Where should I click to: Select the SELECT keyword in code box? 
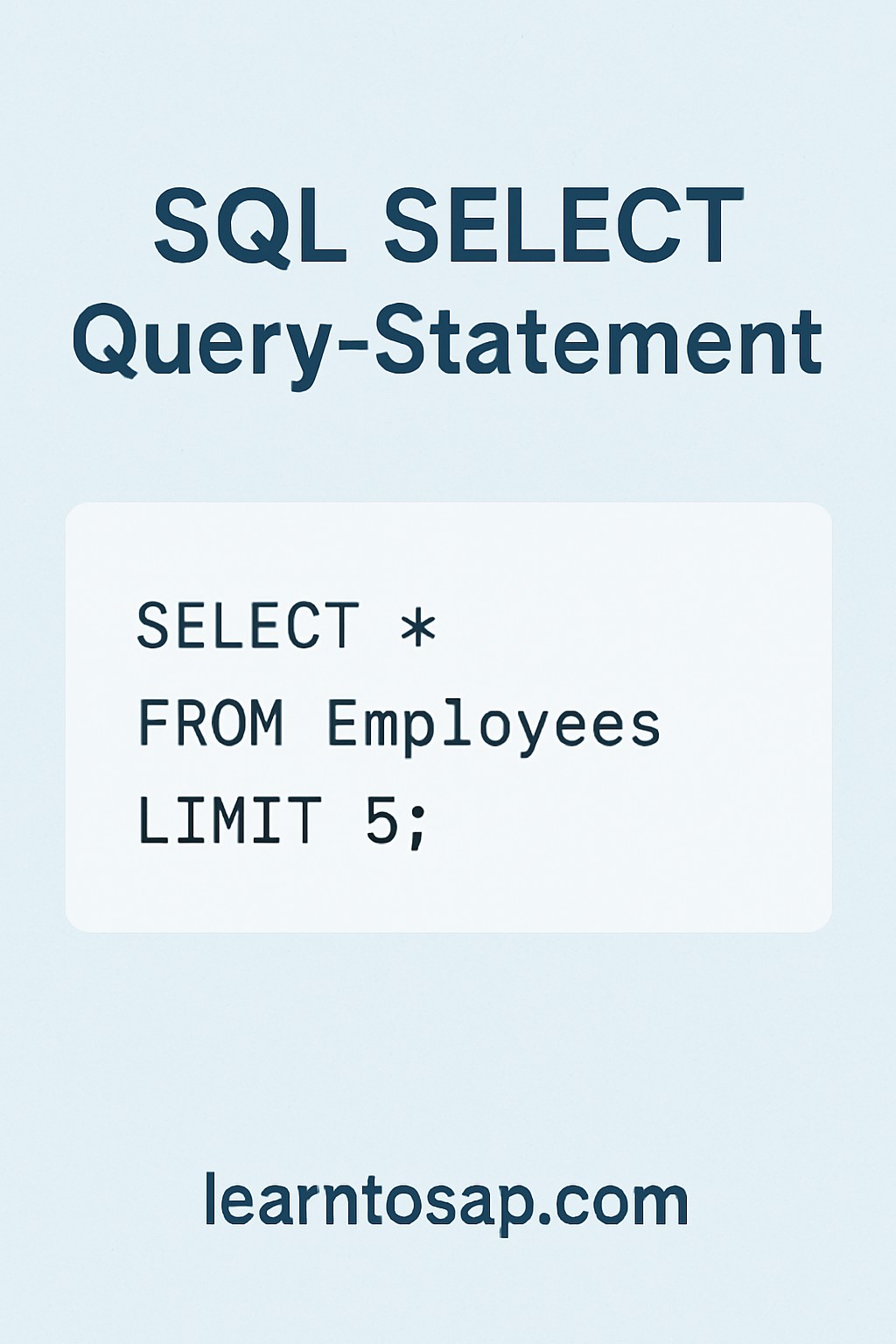(248, 626)
